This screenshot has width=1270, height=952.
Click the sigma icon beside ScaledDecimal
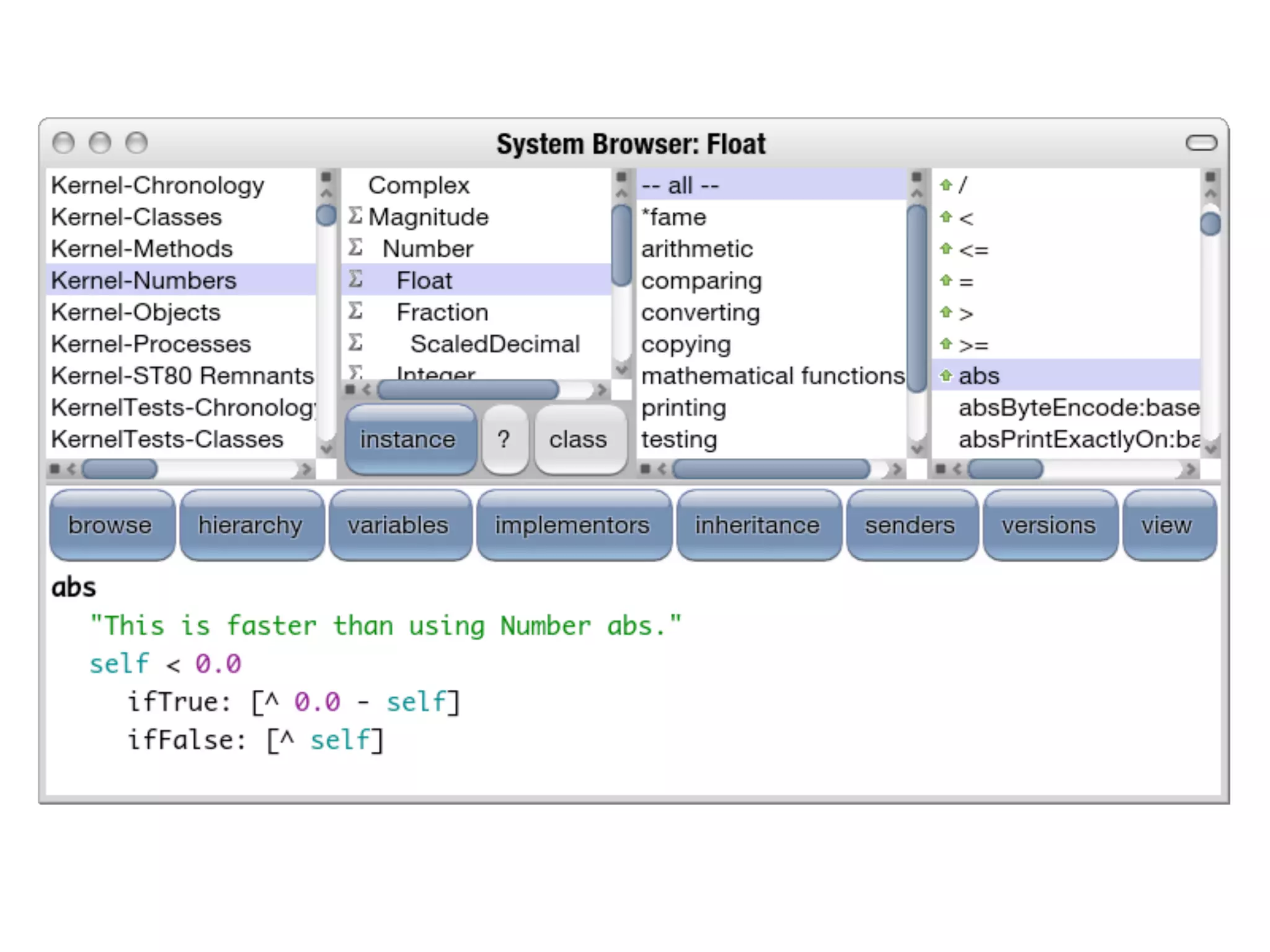click(x=355, y=343)
